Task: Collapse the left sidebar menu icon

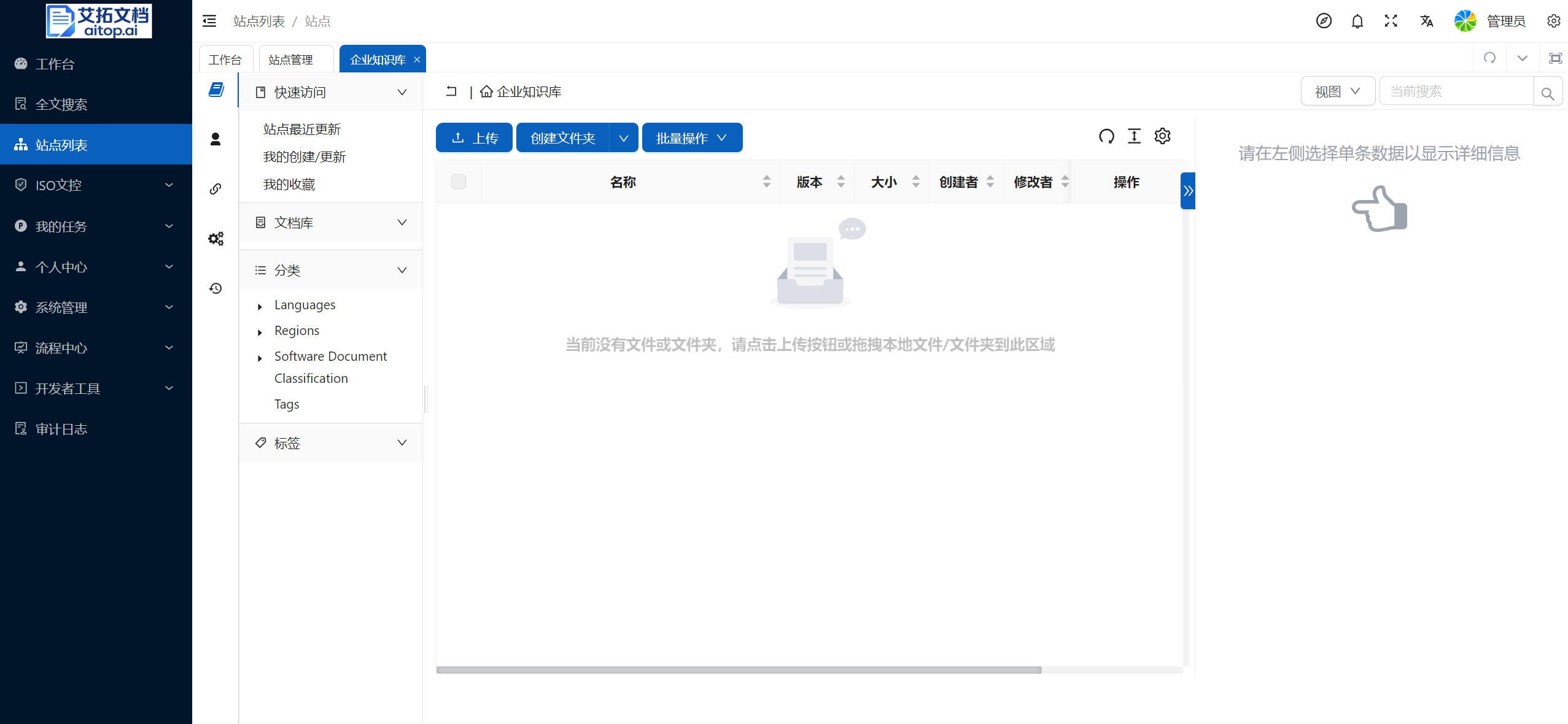Action: (209, 21)
